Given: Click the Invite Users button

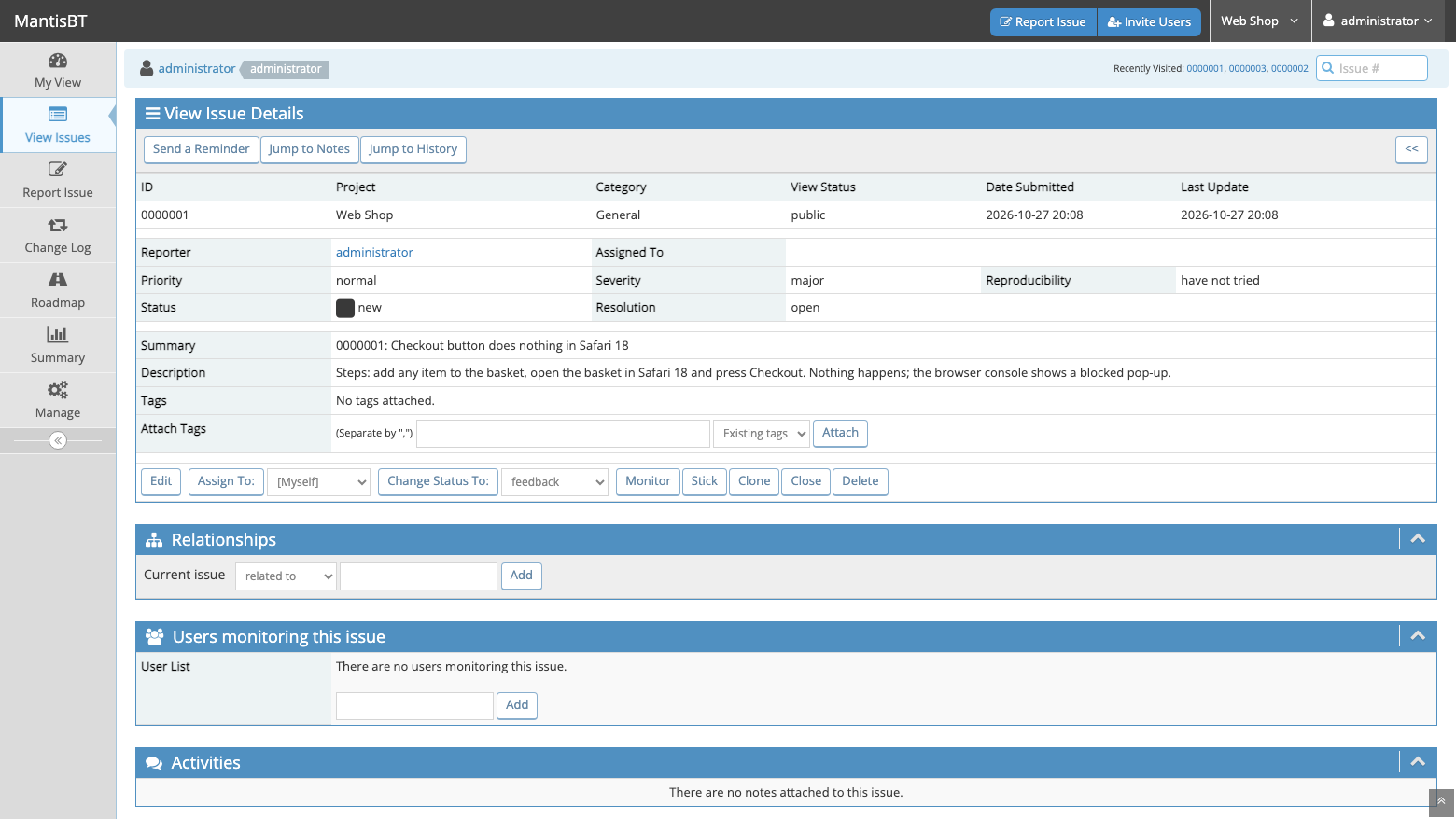Looking at the screenshot, I should pyautogui.click(x=1149, y=21).
